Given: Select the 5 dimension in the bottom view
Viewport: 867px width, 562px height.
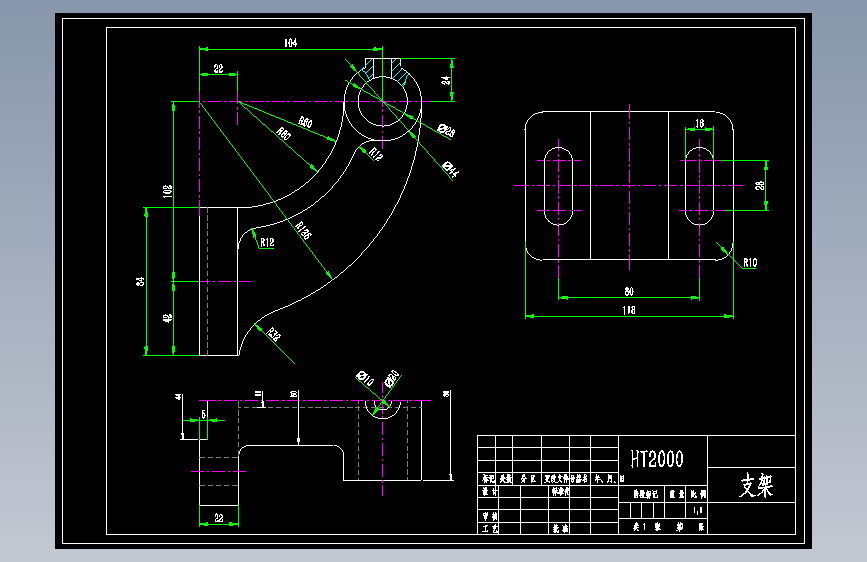Looking at the screenshot, I should click(203, 414).
